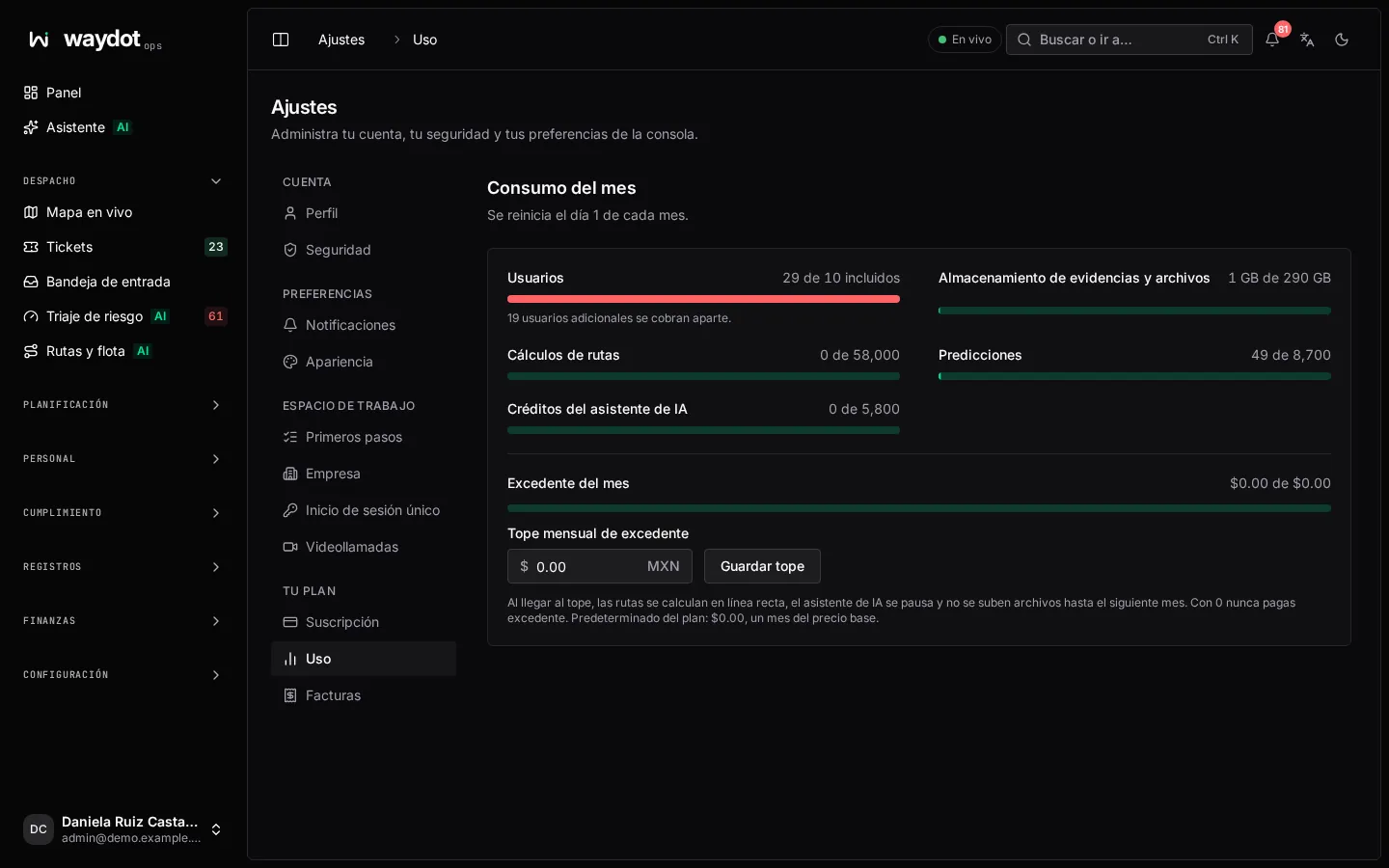The width and height of the screenshot is (1389, 868).
Task: Expand the Registros section
Action: click(x=123, y=567)
